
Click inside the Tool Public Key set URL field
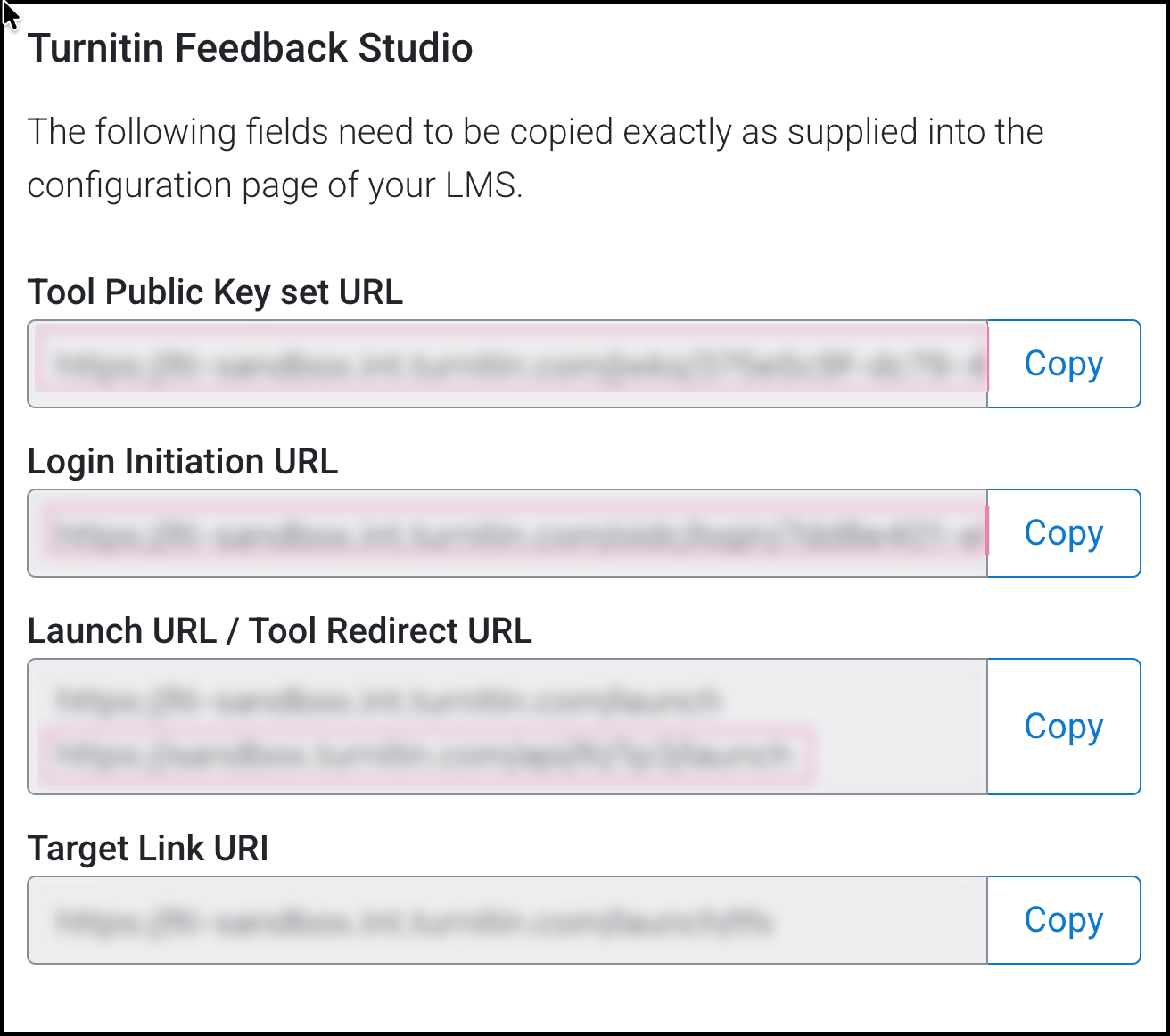pyautogui.click(x=508, y=364)
